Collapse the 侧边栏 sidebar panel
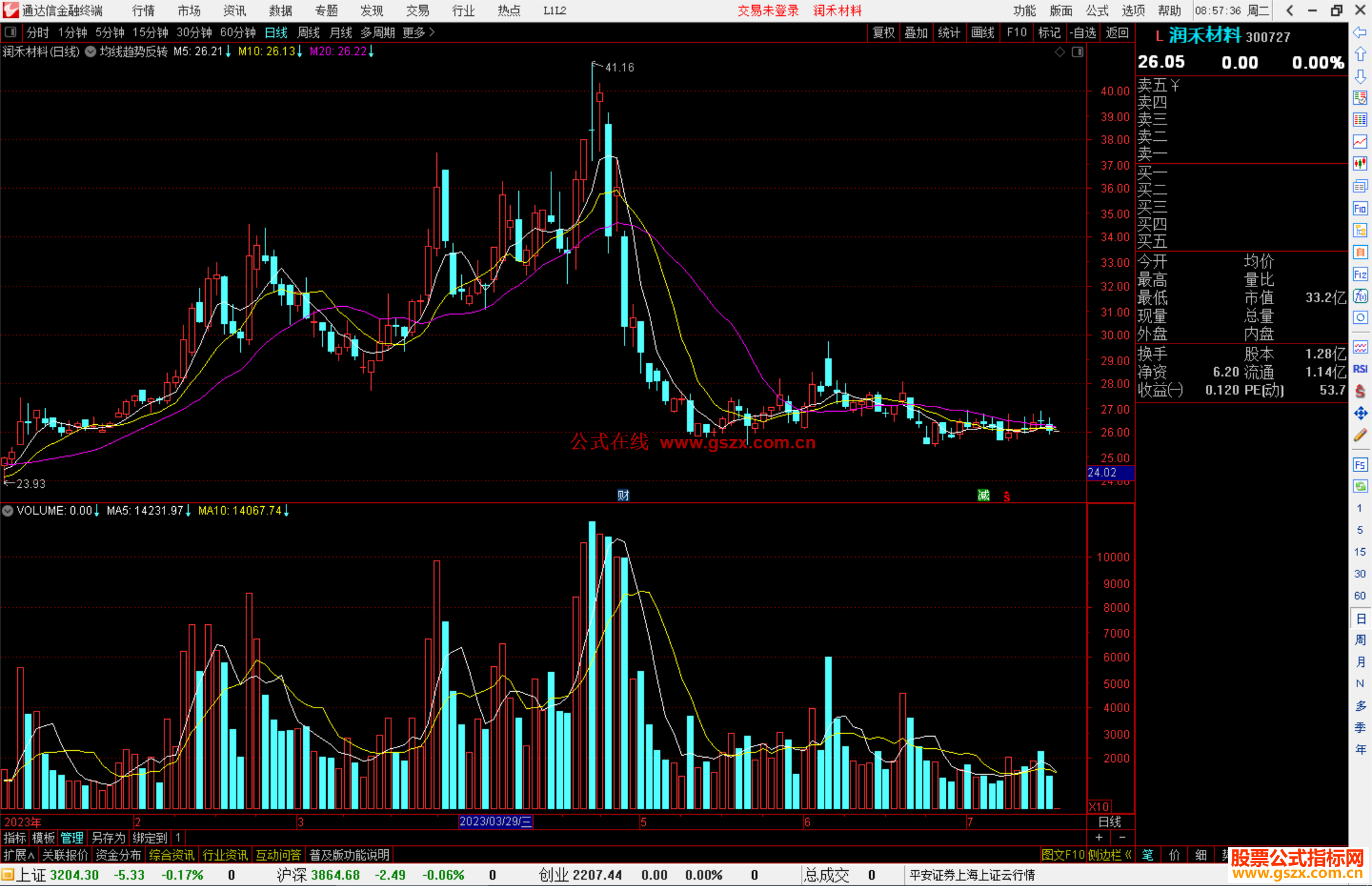This screenshot has height=886, width=1372. [1109, 855]
